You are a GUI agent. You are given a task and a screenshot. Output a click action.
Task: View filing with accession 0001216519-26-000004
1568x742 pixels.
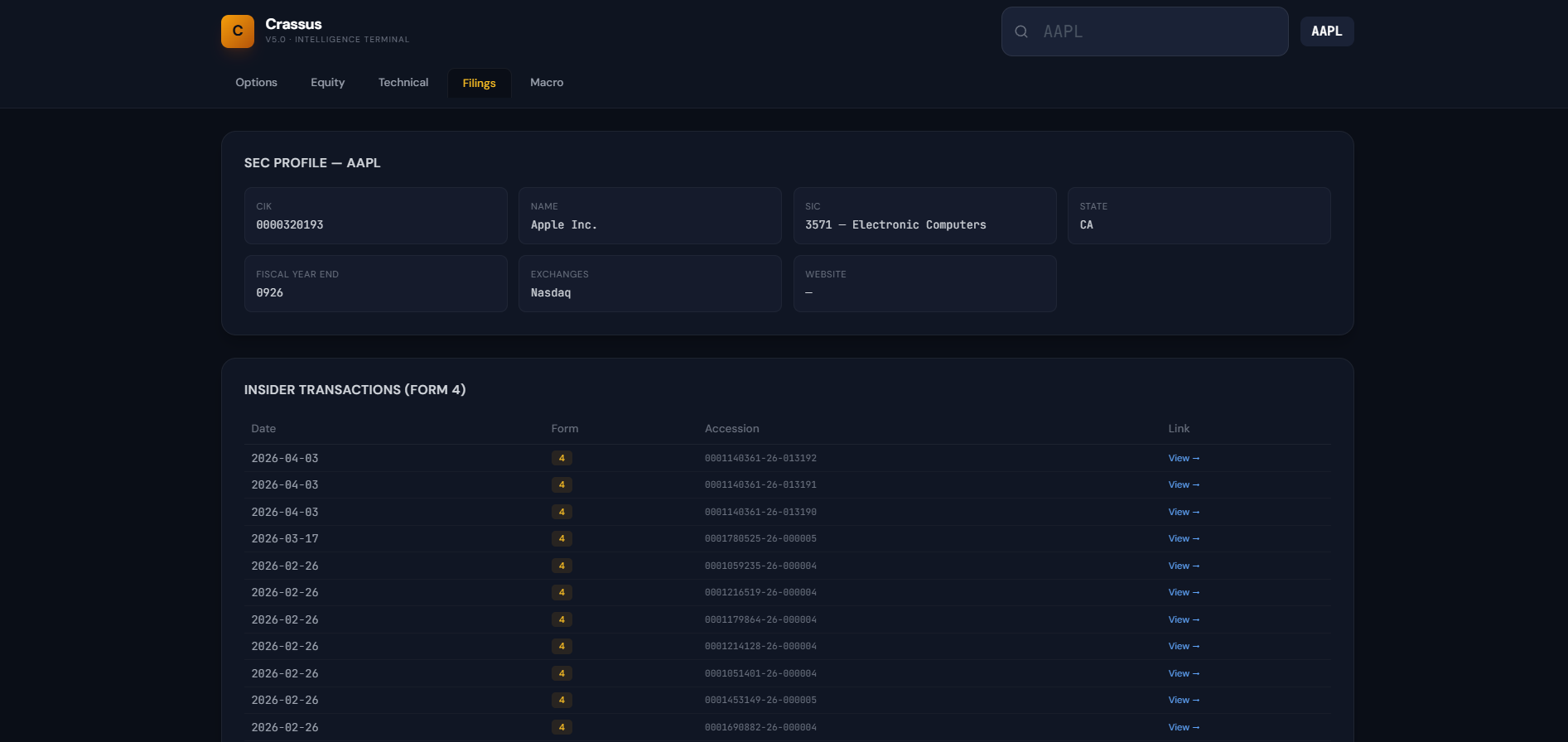(x=1184, y=593)
